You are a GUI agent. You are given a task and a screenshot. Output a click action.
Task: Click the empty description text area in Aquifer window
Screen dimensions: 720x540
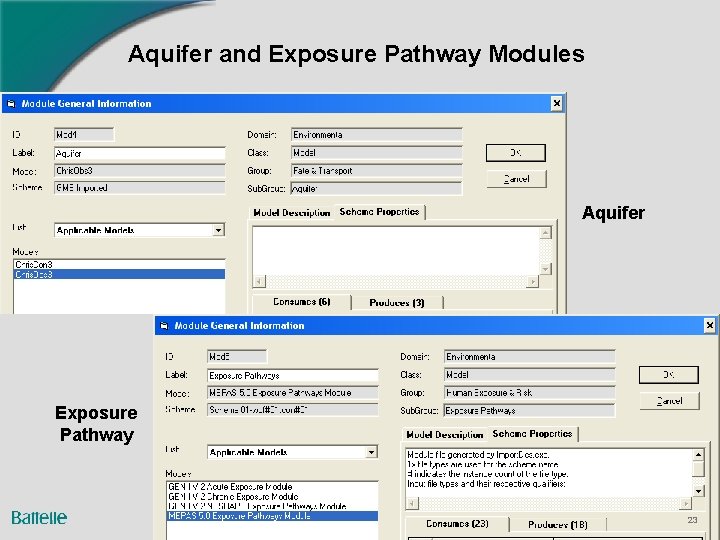tap(396, 251)
